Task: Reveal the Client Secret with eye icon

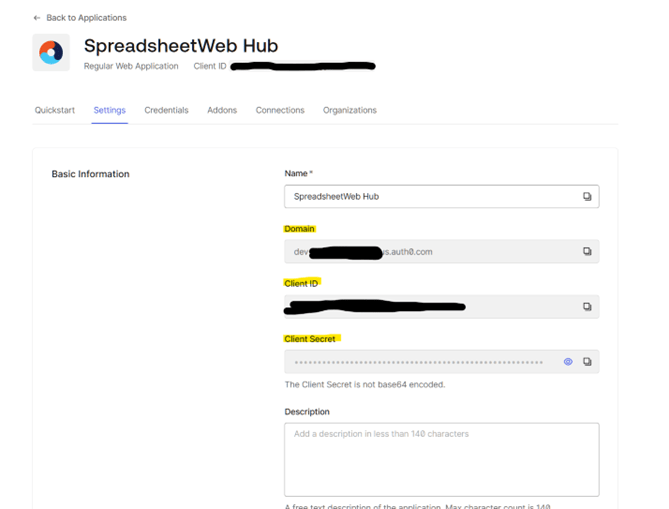Action: [x=568, y=362]
